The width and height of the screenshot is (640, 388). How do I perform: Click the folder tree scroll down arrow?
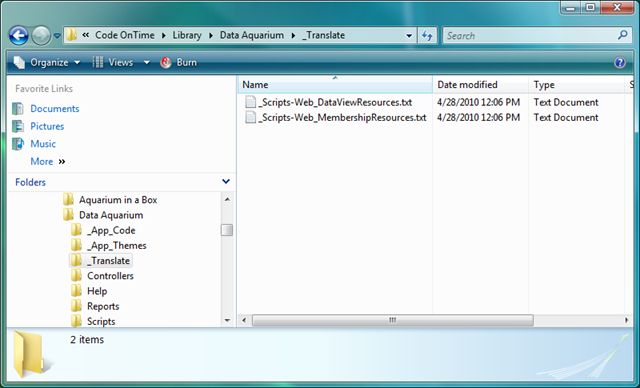(x=227, y=321)
